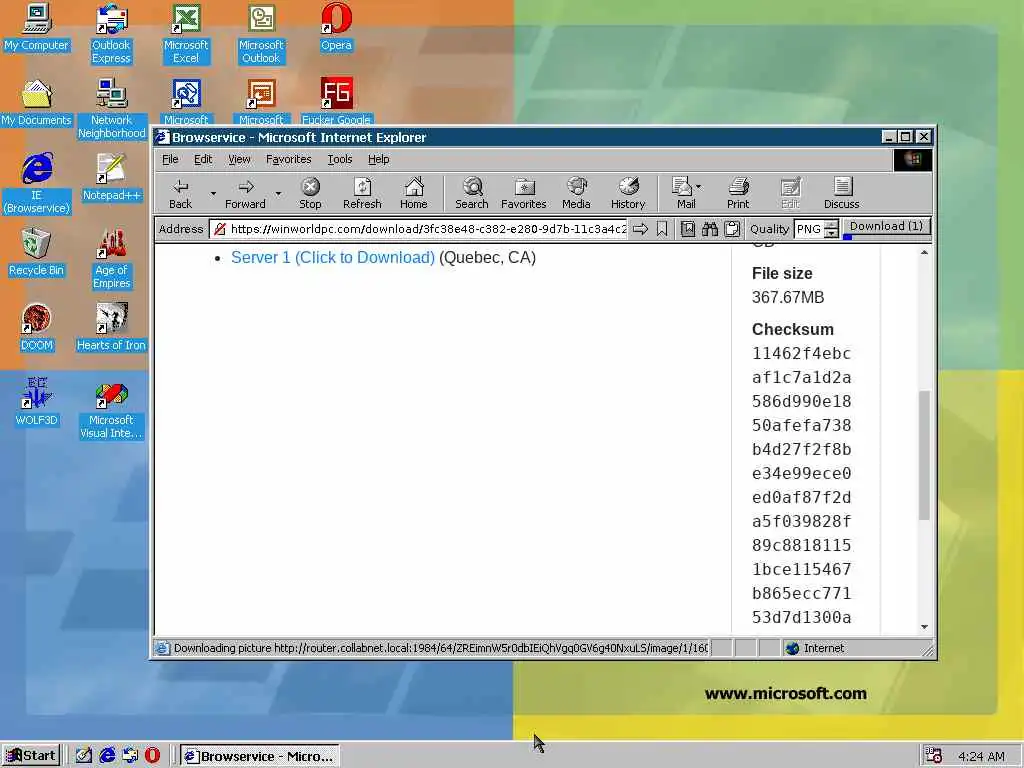Click the Browservice taskbar window button
The width and height of the screenshot is (1024, 768).
point(260,756)
